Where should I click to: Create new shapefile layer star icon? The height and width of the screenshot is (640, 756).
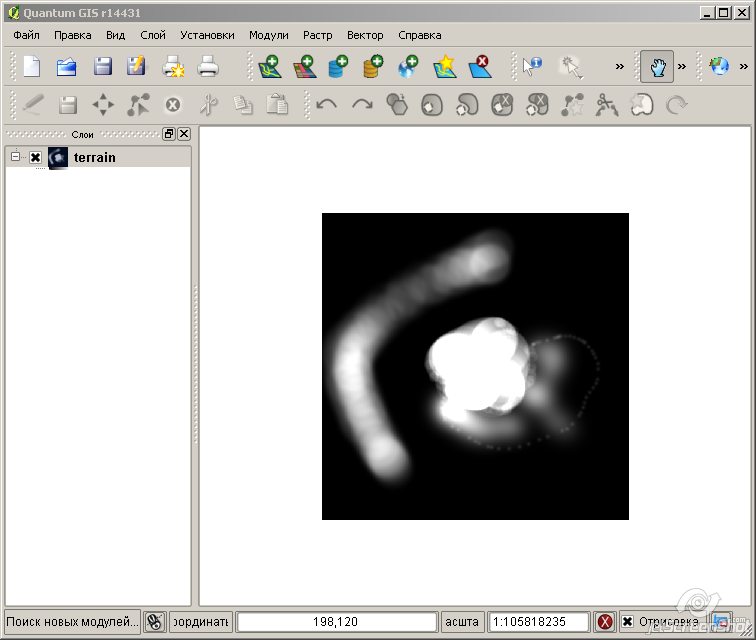(x=445, y=66)
